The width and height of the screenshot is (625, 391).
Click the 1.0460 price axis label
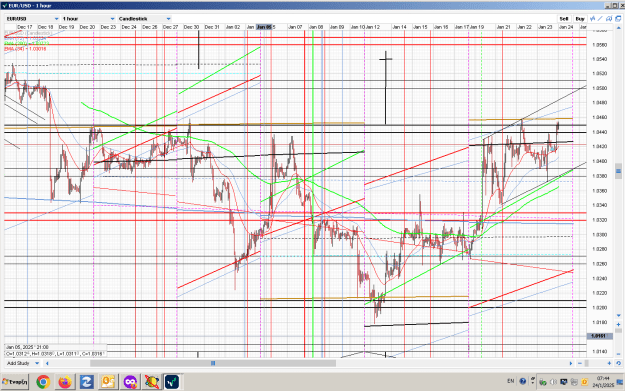[x=599, y=117]
